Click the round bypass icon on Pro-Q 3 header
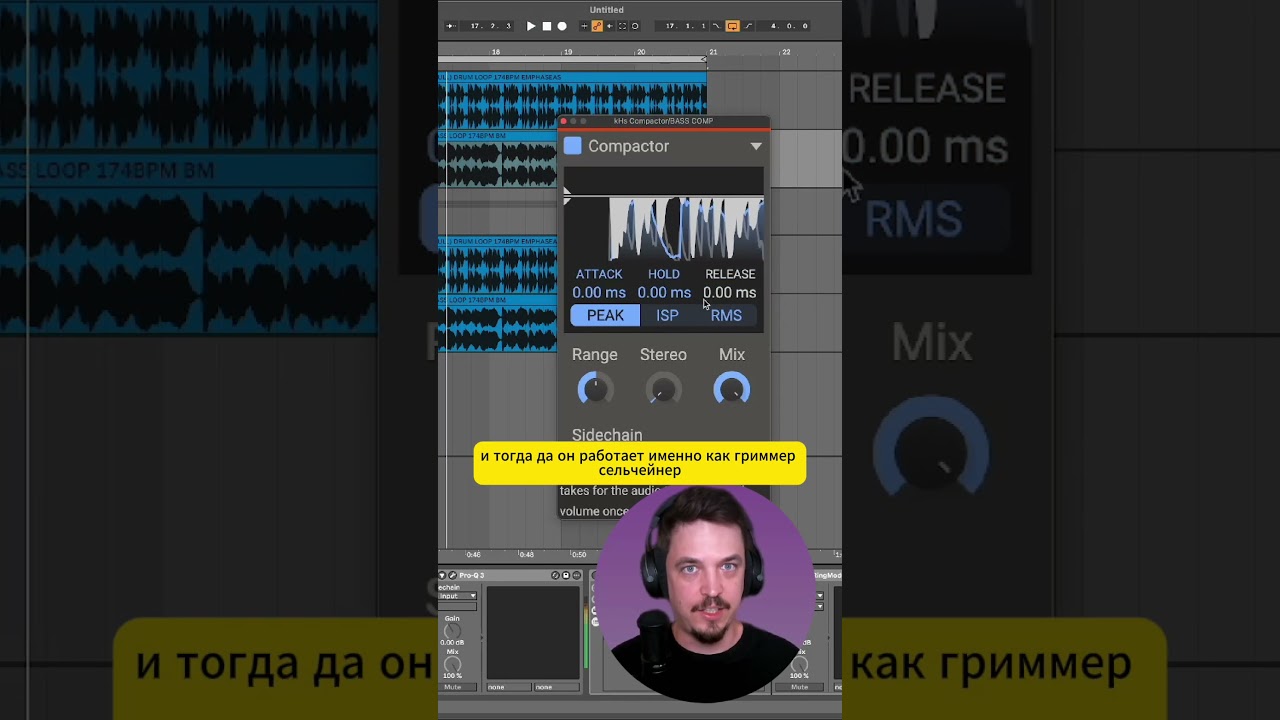The image size is (1280, 720). (555, 575)
